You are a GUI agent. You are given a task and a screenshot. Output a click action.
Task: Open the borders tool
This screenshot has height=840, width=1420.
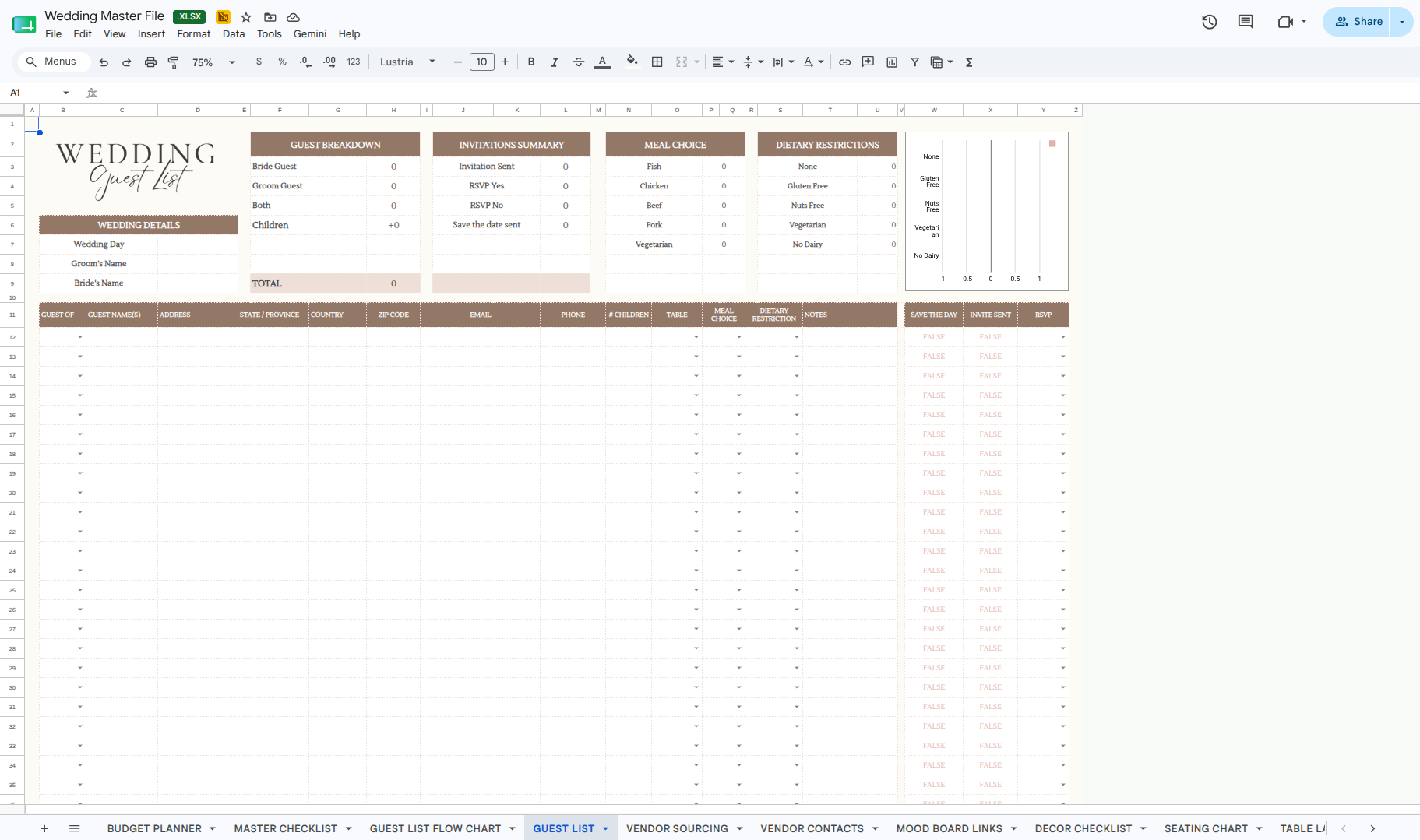click(657, 62)
